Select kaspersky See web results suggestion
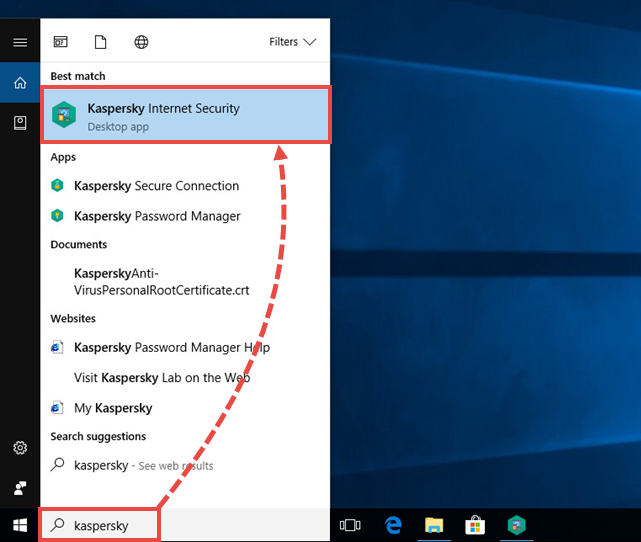This screenshot has width=641, height=542. coord(185,466)
